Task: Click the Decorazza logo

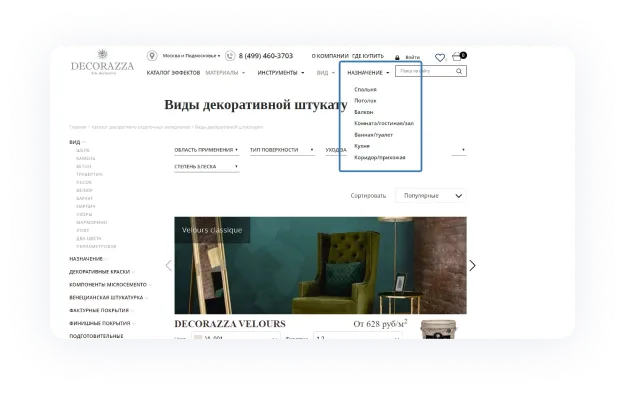Action: (102, 62)
